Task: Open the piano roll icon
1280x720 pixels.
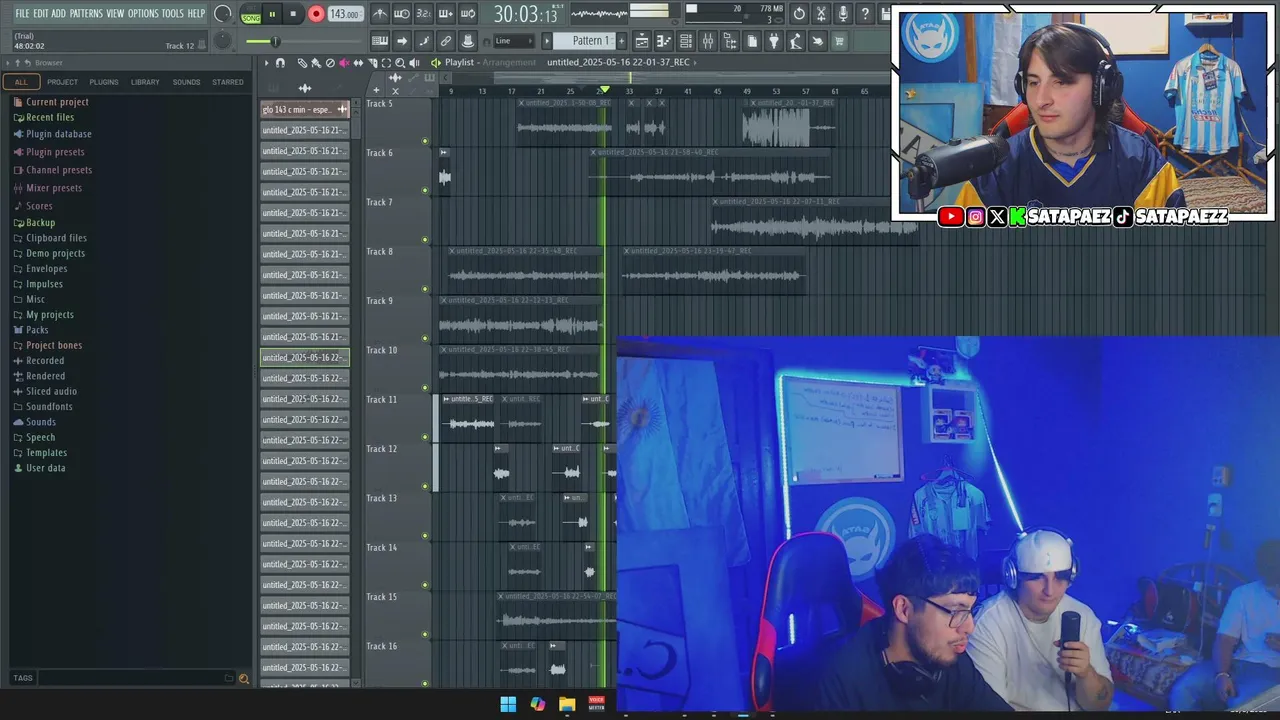Action: click(x=664, y=41)
